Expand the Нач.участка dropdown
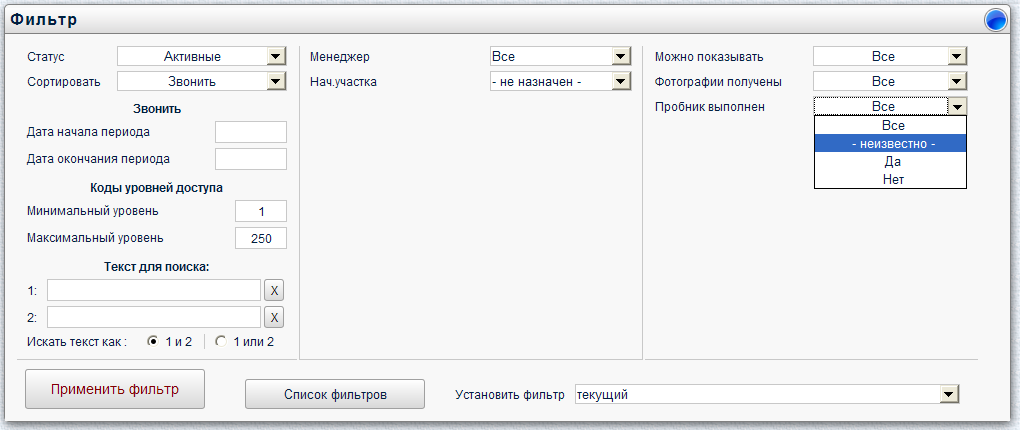Image resolution: width=1020 pixels, height=430 pixels. pos(561,81)
